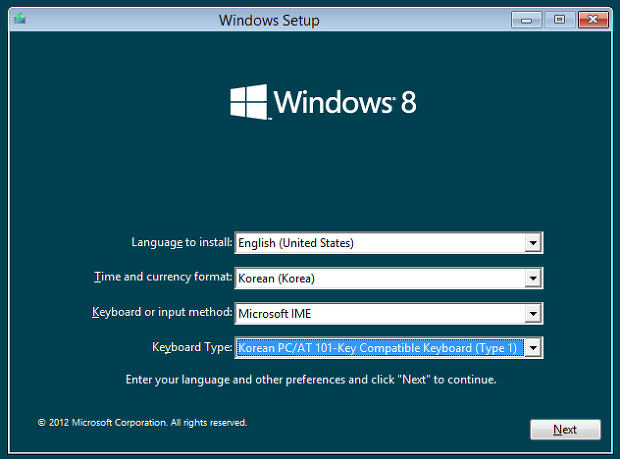620x459 pixels.
Task: Close the Windows Setup window
Action: point(593,20)
